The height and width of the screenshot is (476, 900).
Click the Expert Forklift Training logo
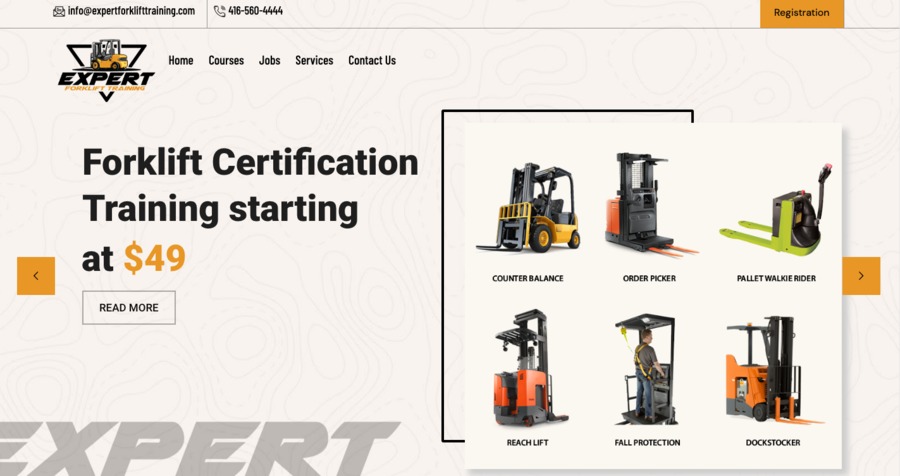[x=106, y=70]
